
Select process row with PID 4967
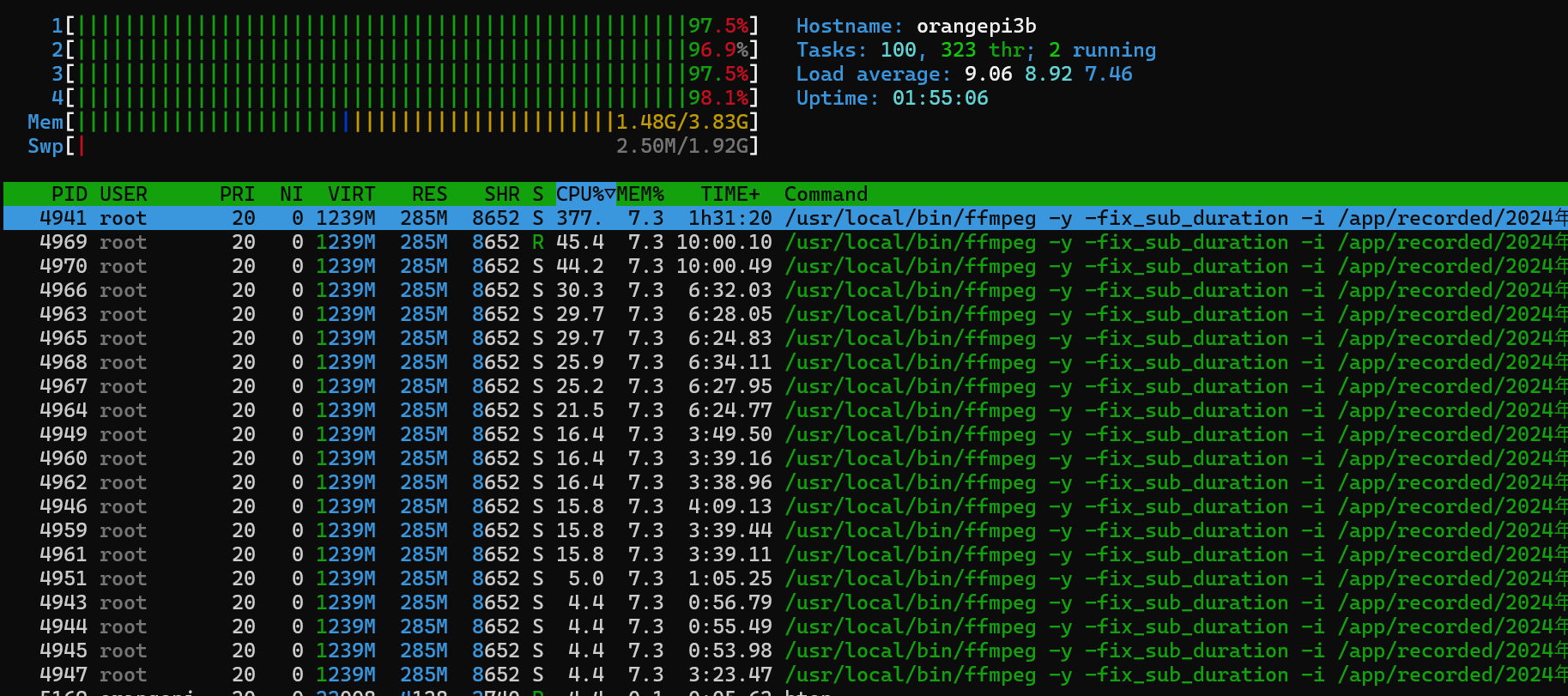pyautogui.click(x=785, y=386)
